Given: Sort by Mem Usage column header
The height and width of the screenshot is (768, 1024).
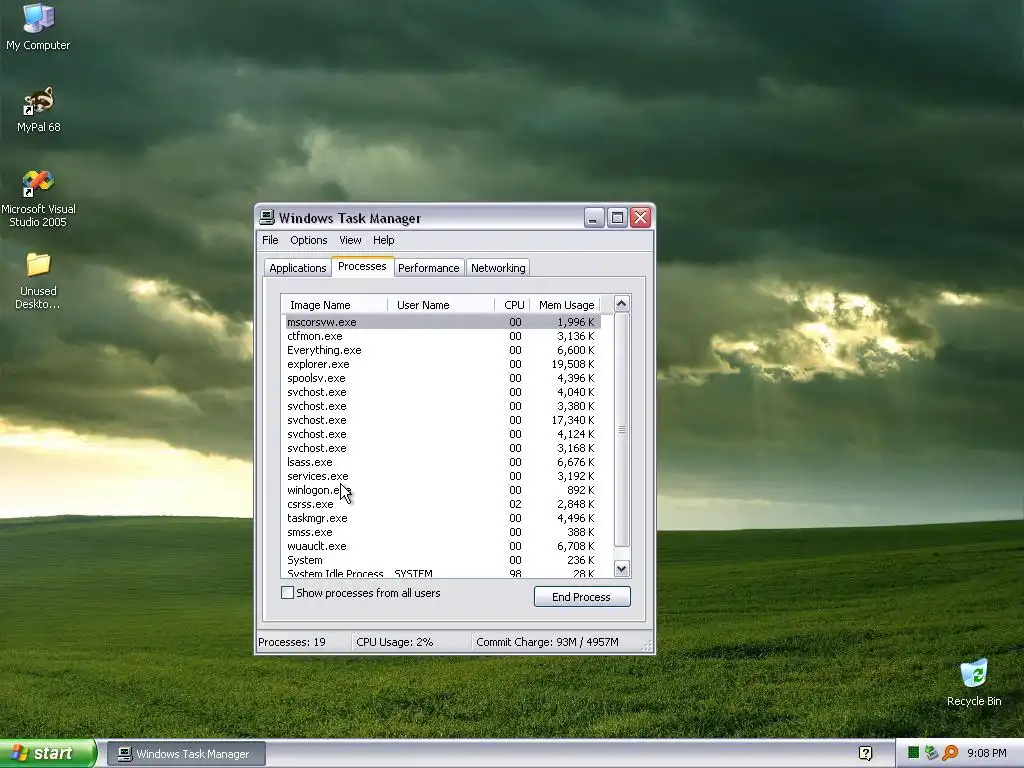Looking at the screenshot, I should coord(566,305).
